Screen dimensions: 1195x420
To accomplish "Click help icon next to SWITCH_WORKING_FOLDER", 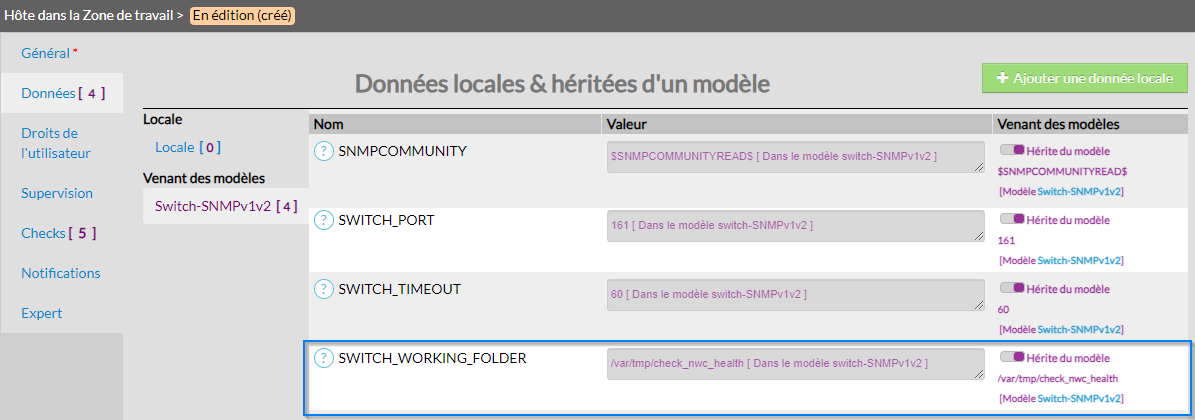I will click(x=323, y=358).
